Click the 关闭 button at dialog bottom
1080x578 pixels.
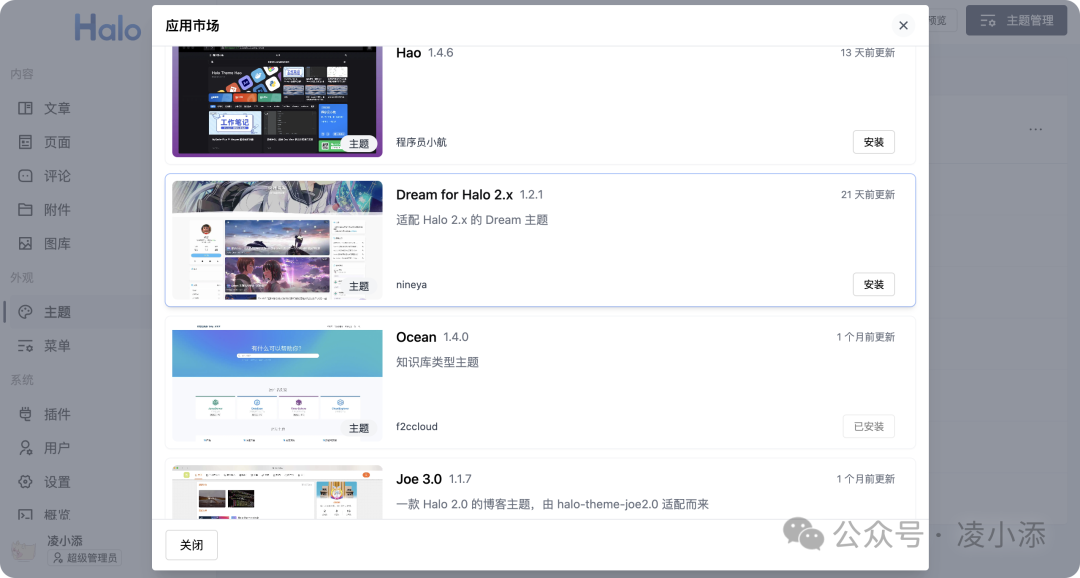tap(191, 545)
